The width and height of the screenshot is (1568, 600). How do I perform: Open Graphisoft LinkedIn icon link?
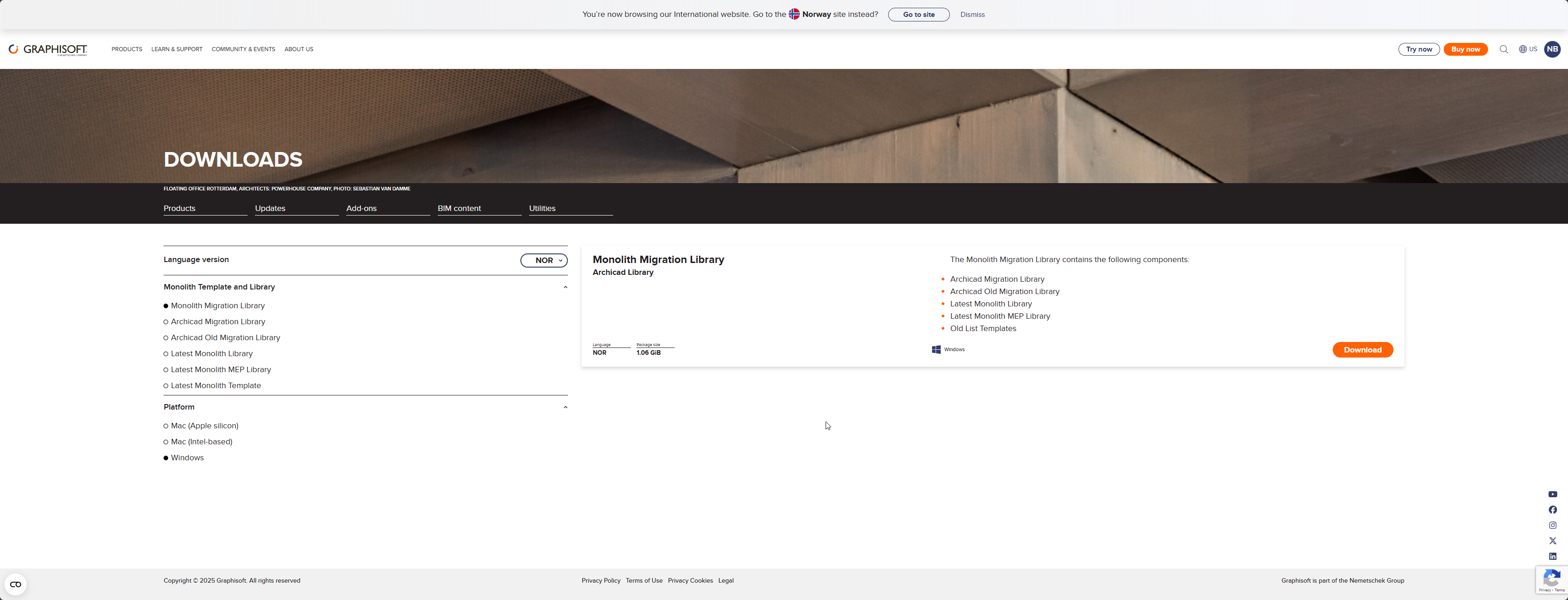coord(1553,556)
